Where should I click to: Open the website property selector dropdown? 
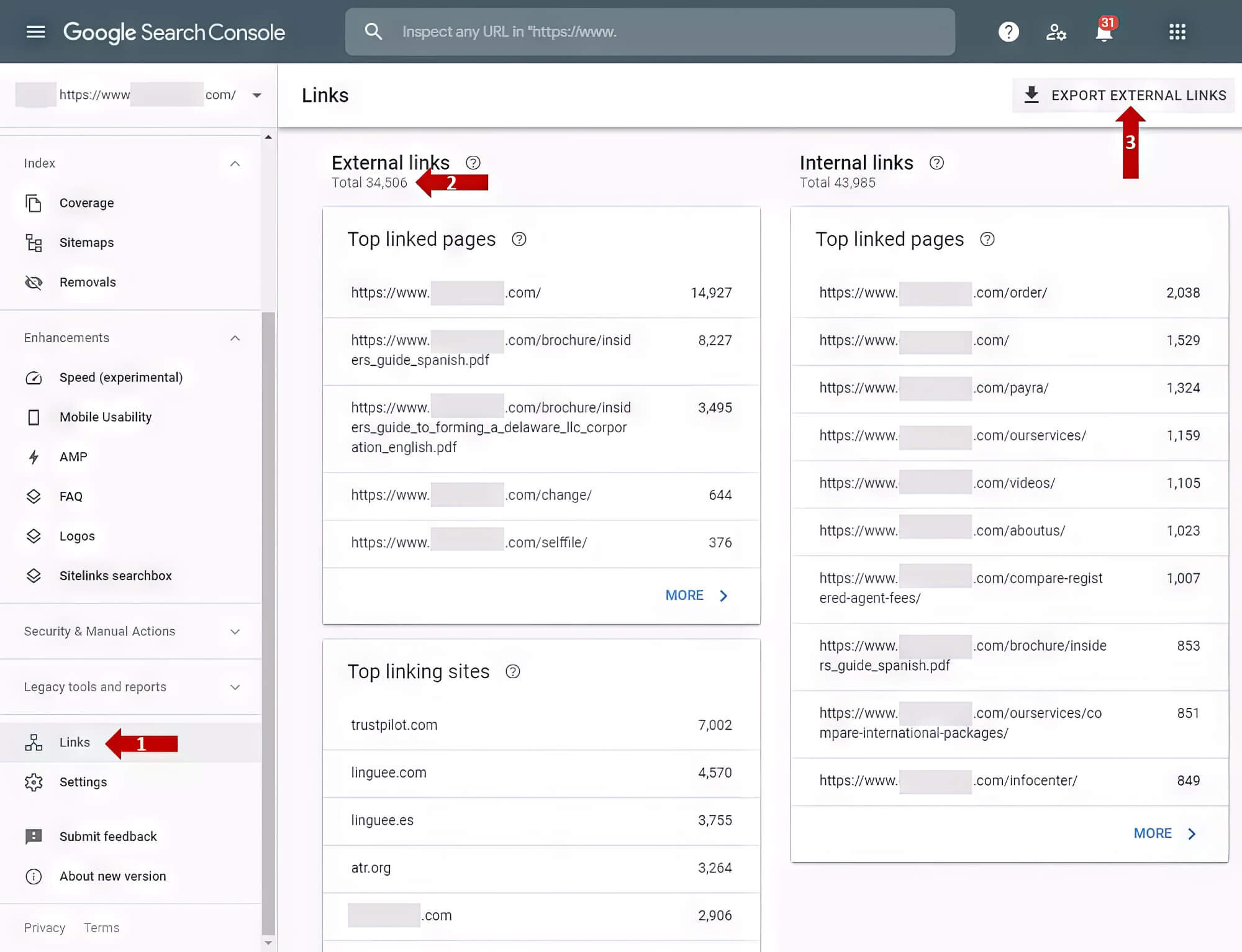pyautogui.click(x=256, y=95)
